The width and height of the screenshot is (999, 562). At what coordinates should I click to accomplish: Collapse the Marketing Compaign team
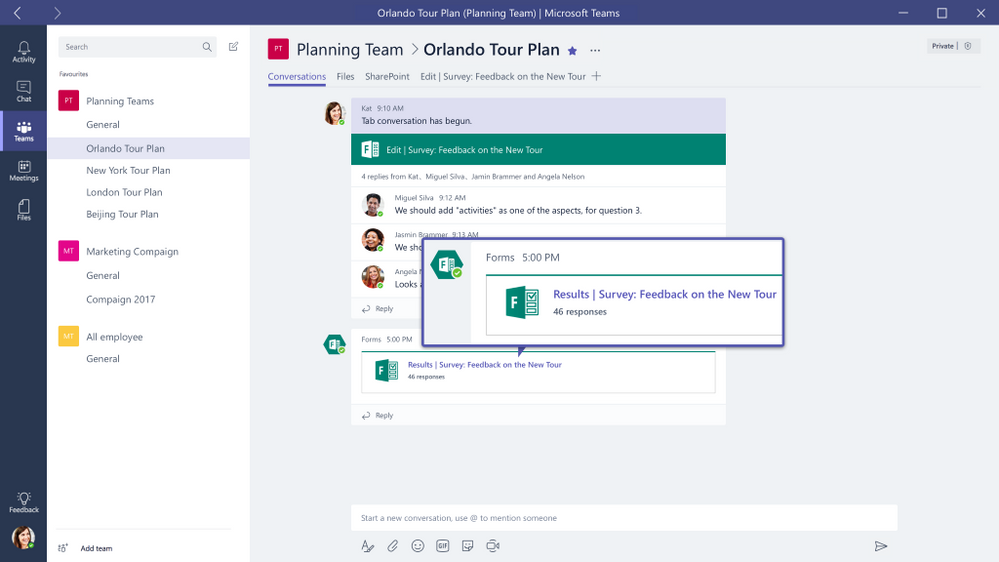click(132, 252)
